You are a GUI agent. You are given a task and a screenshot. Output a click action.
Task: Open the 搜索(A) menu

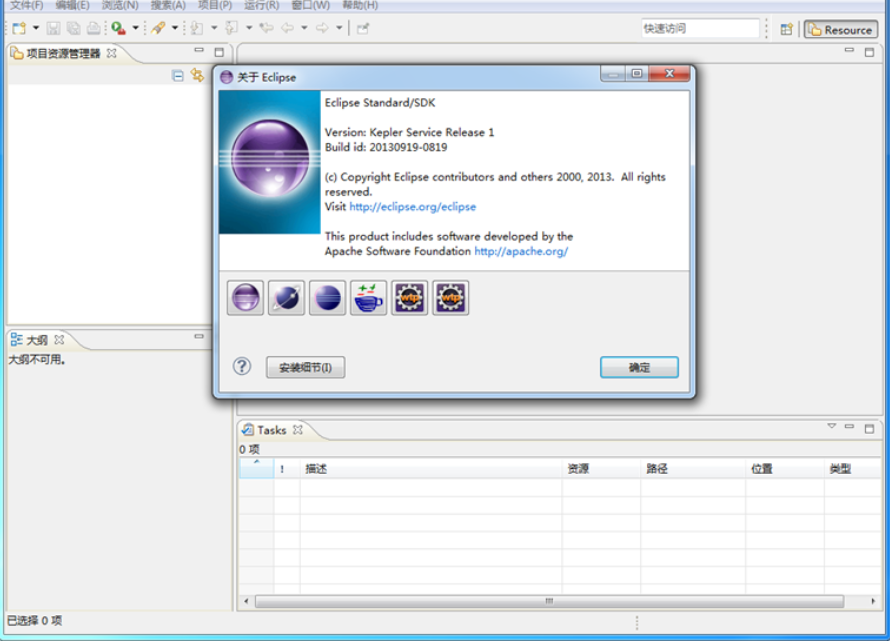point(168,6)
